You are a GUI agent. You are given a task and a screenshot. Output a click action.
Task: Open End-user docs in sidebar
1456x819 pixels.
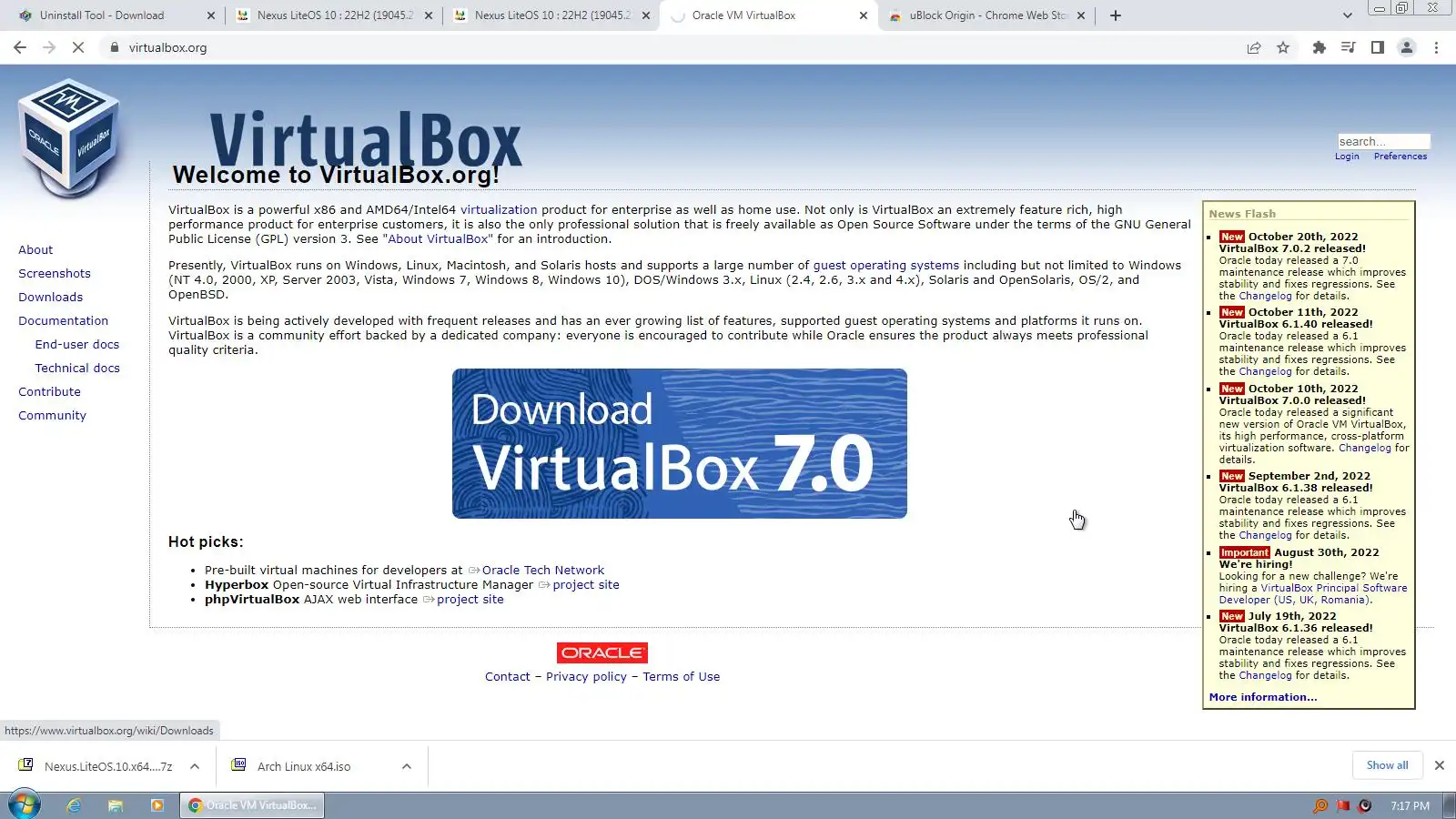[x=77, y=344]
